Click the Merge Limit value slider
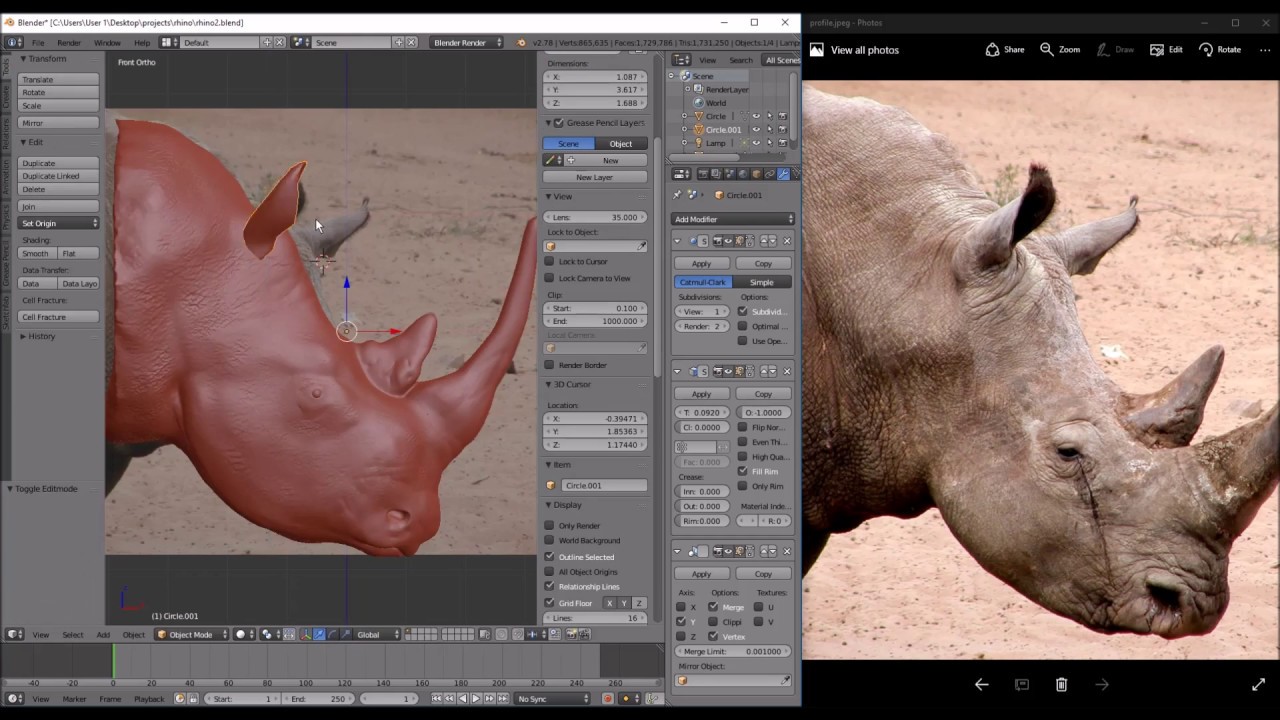The width and height of the screenshot is (1280, 720). [x=733, y=651]
